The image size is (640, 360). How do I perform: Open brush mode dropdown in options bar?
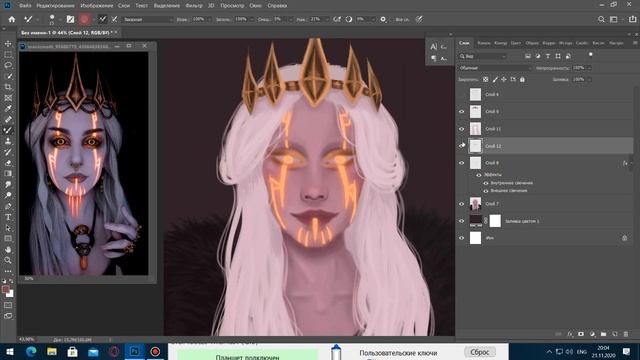pyautogui.click(x=147, y=19)
